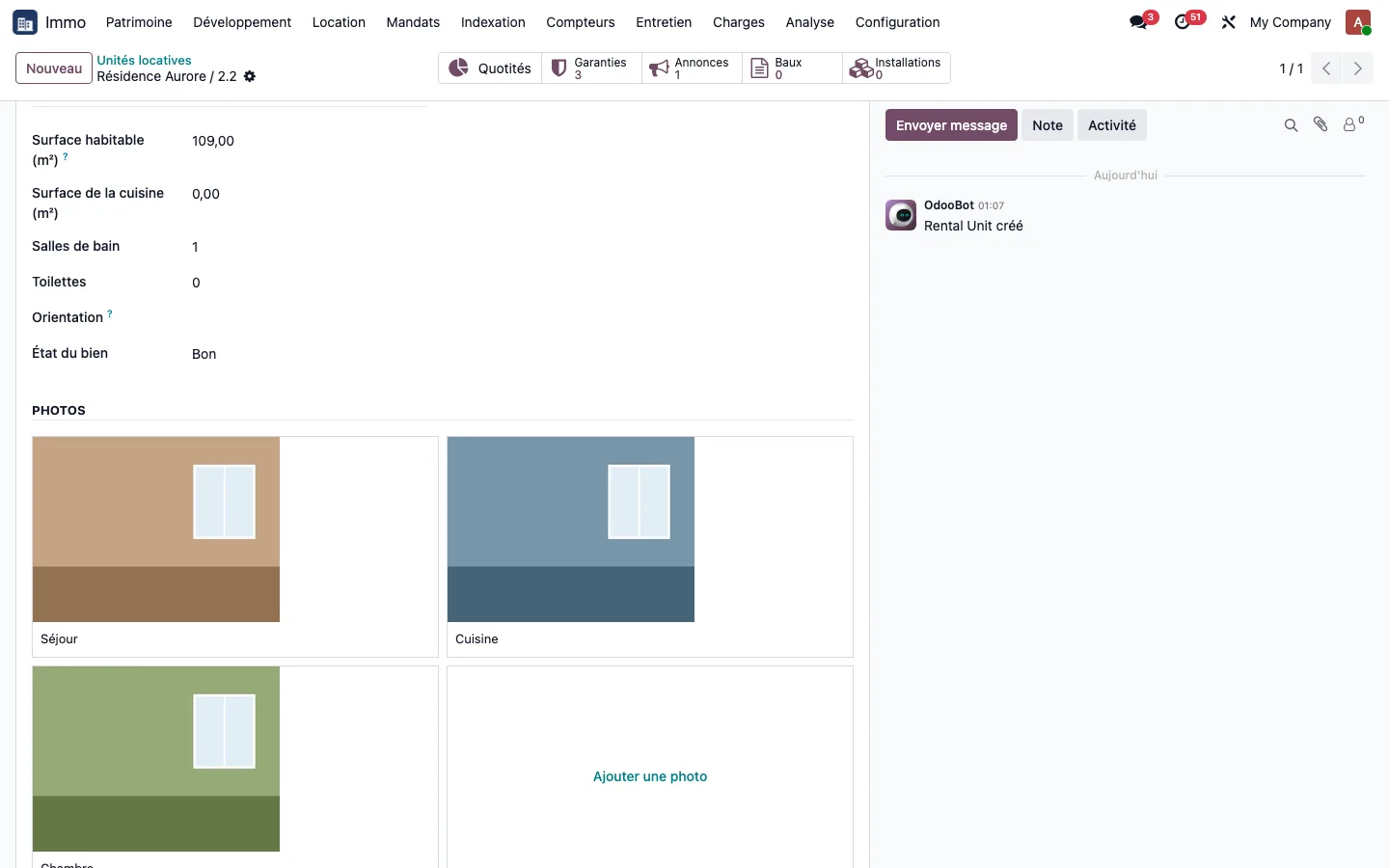Image resolution: width=1389 pixels, height=868 pixels.
Task: Open the Séjour photo thumbnail
Action: [x=156, y=529]
